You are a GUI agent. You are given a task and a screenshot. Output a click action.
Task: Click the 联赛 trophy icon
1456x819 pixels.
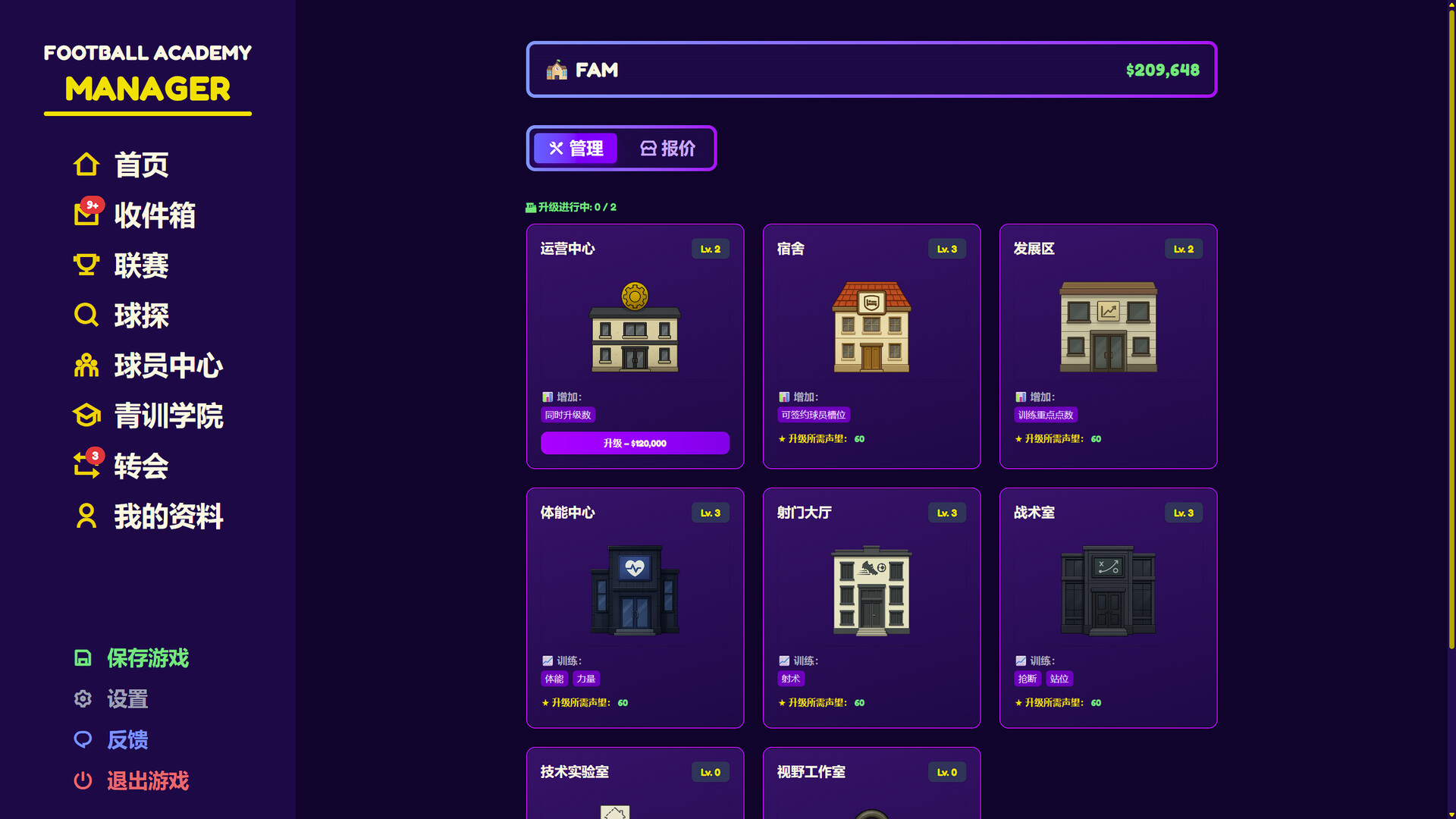tap(86, 265)
